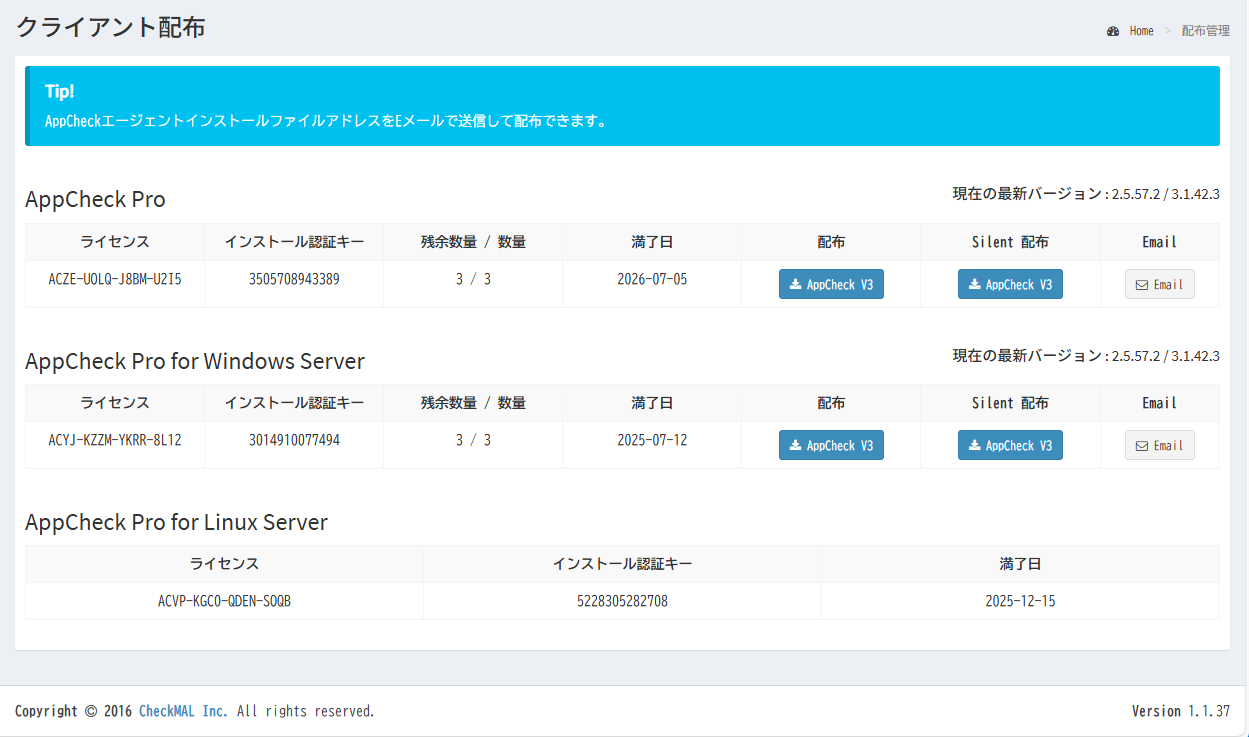The width and height of the screenshot is (1249, 737).
Task: Click download icon in AppCheck Pro 配布 button
Action: click(795, 285)
